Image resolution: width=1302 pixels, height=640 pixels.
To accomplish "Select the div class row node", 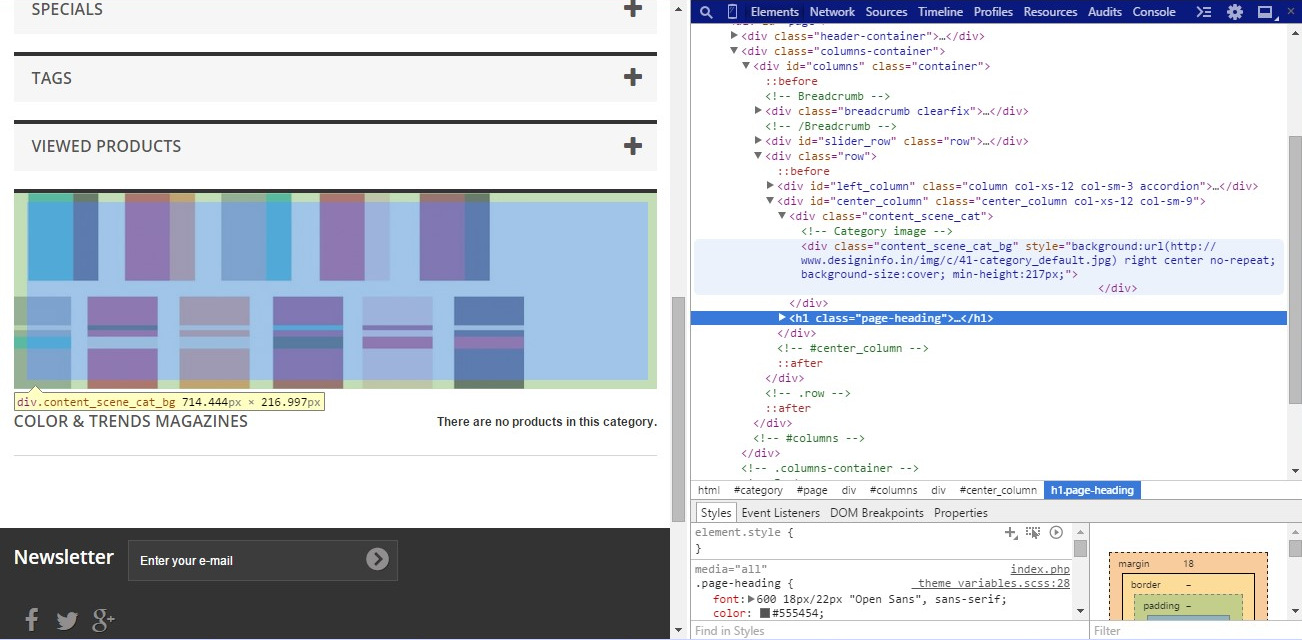I will [821, 156].
